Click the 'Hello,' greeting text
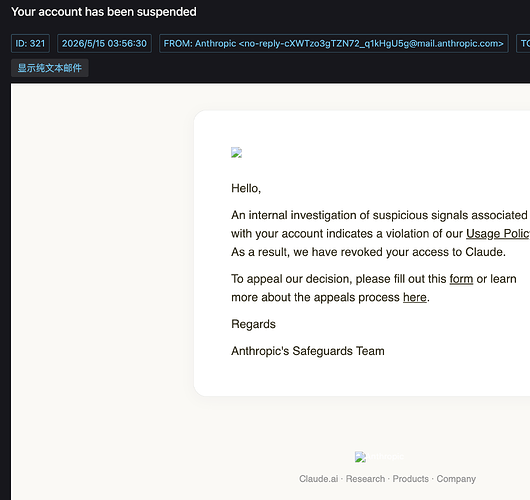 pyautogui.click(x=246, y=188)
